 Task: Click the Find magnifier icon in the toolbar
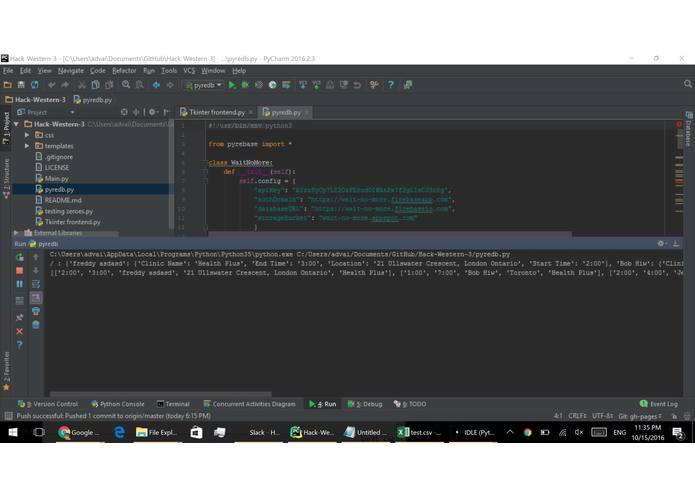tap(126, 85)
